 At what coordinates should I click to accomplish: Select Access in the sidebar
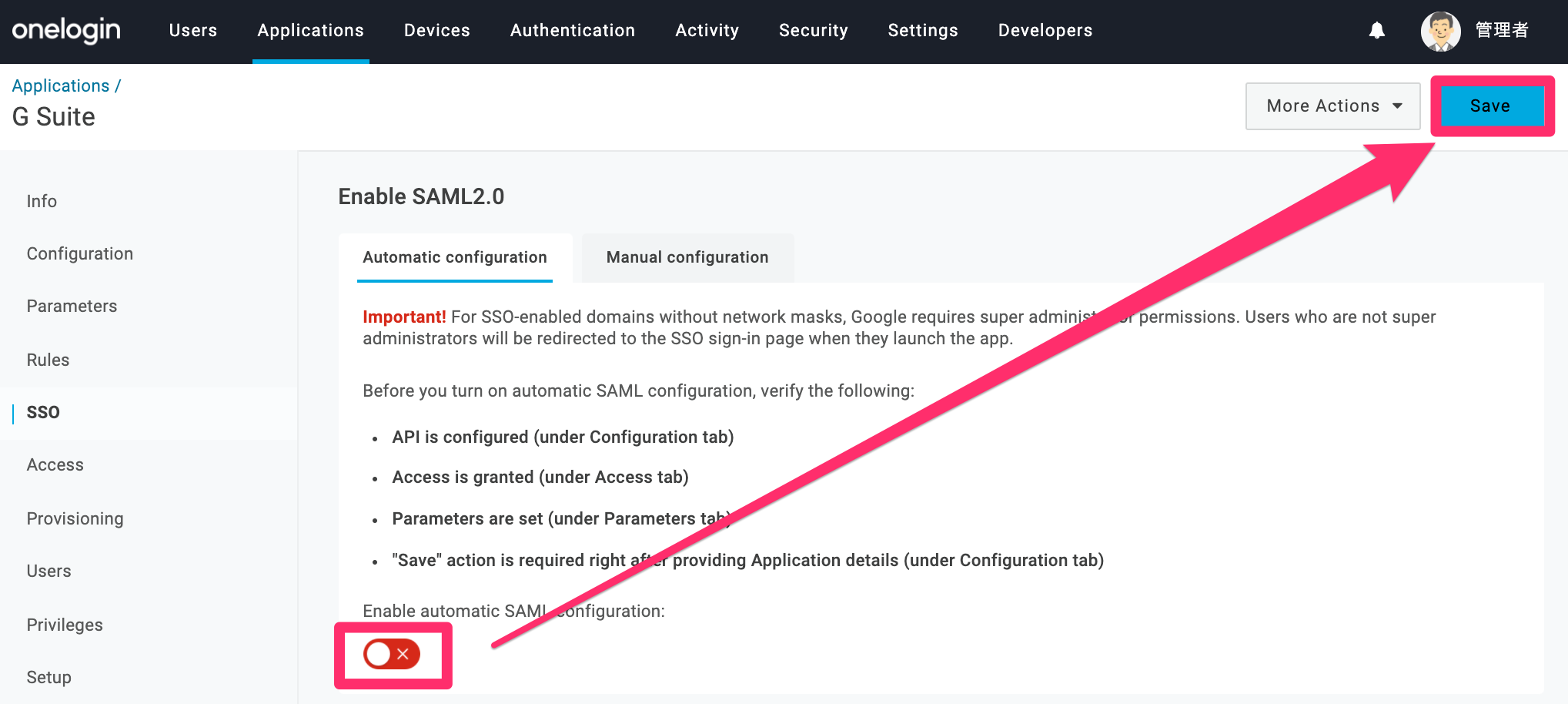(55, 464)
